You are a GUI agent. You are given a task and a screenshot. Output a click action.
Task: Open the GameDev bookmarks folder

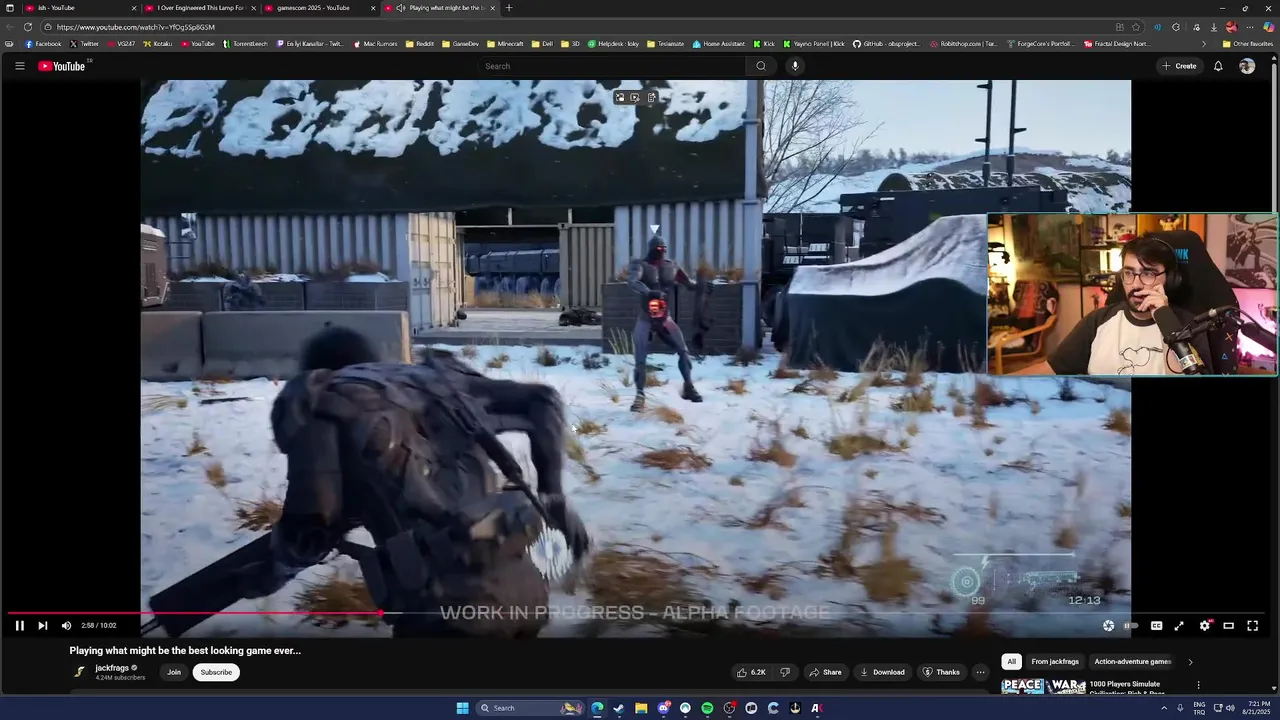(x=460, y=44)
